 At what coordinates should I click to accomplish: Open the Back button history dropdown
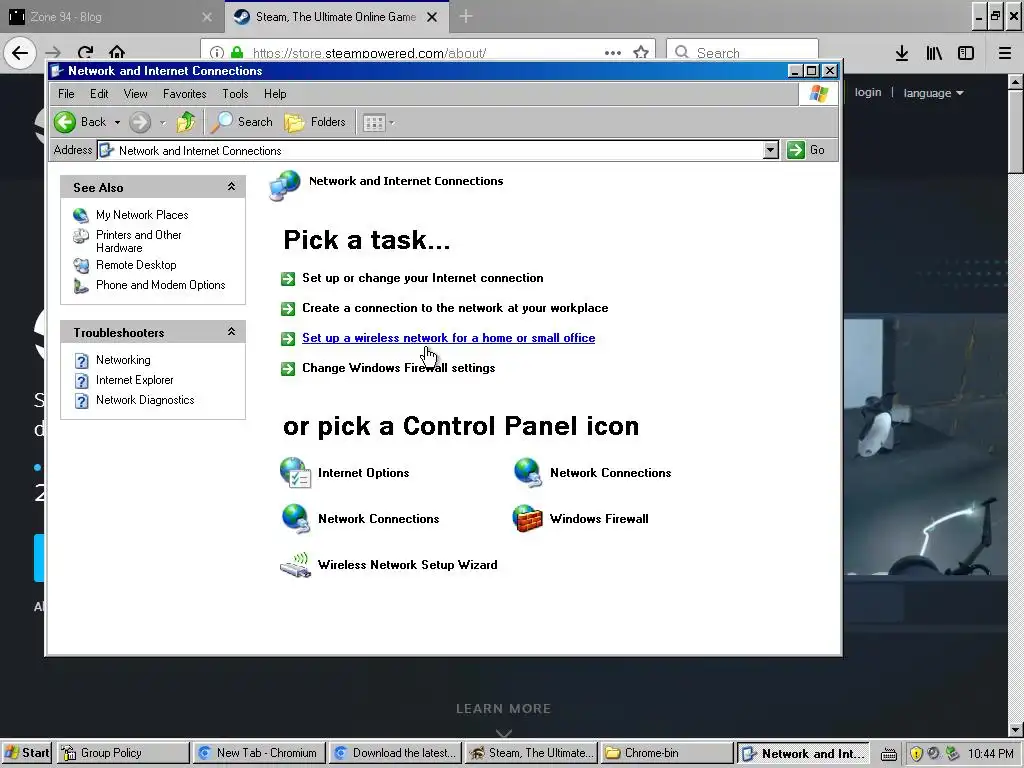coord(118,122)
